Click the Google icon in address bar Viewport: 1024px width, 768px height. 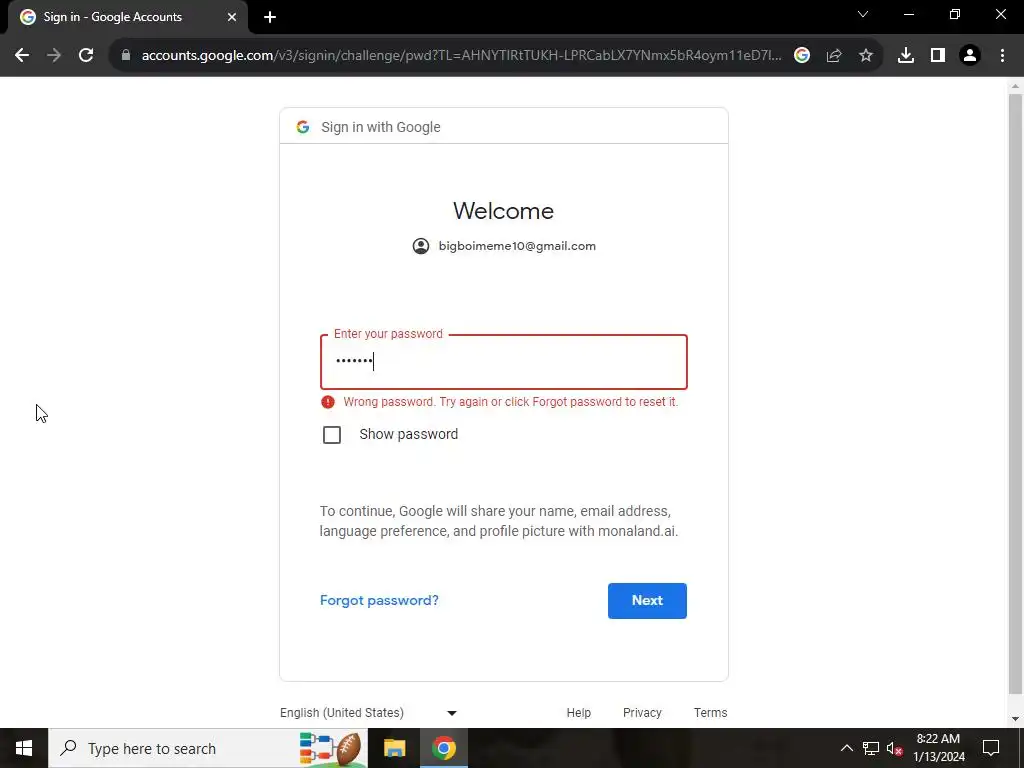802,56
